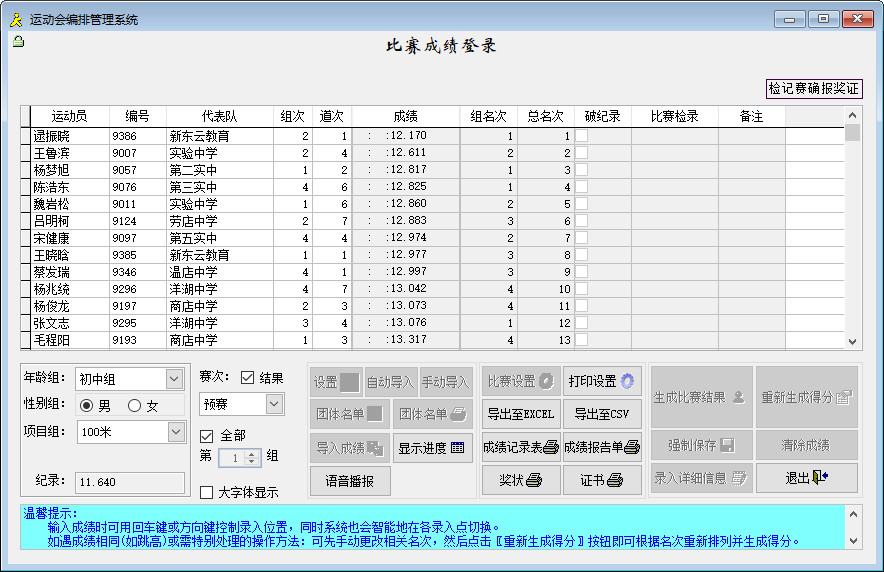Screen dimensions: 884x572
Task: Click the 奖状 award printing button
Action: 520,480
